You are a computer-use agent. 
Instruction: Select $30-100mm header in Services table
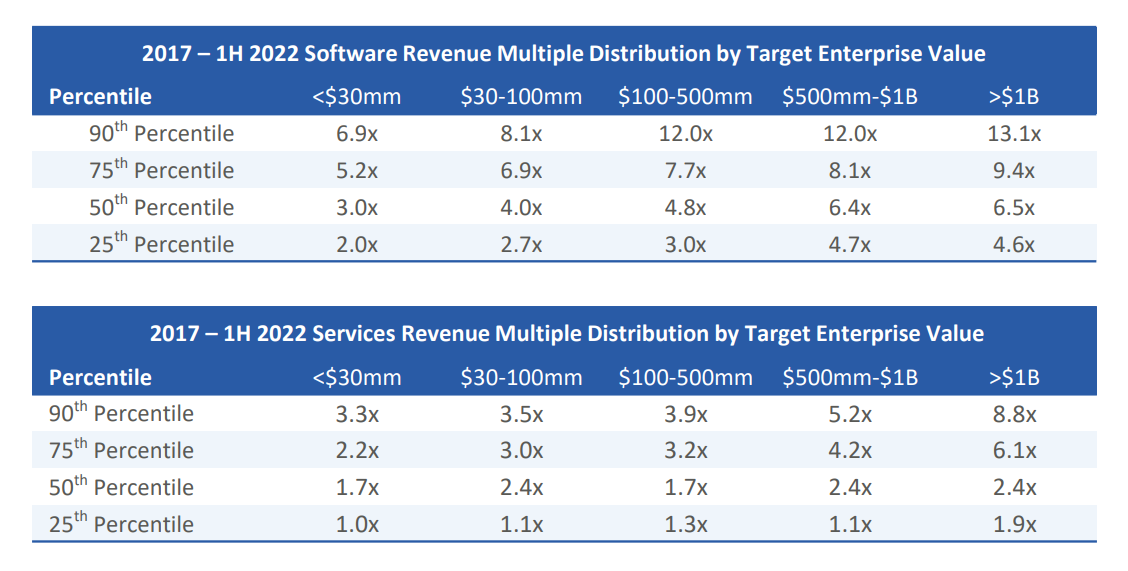coord(521,378)
